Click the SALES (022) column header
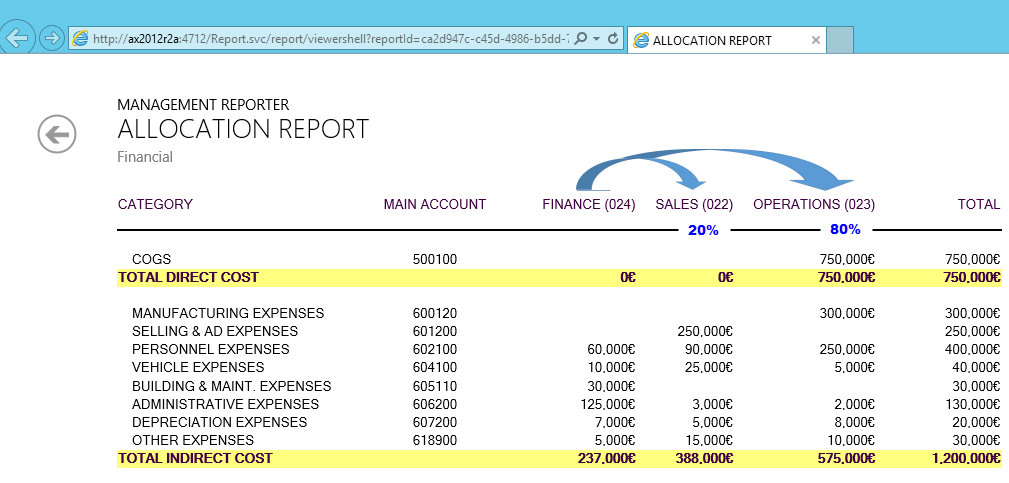Viewport: 1009px width, 483px height. point(694,204)
